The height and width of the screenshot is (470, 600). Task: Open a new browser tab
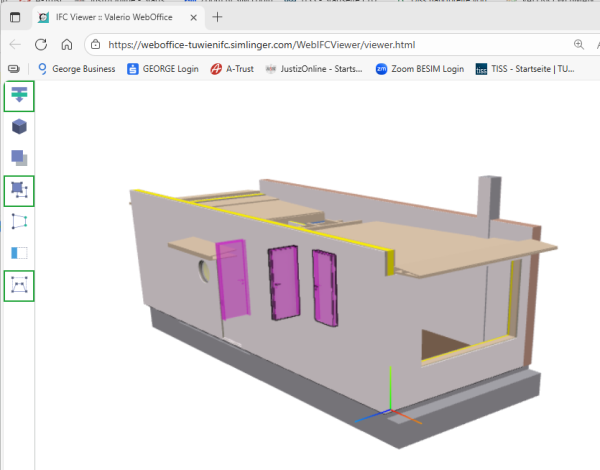[x=217, y=17]
